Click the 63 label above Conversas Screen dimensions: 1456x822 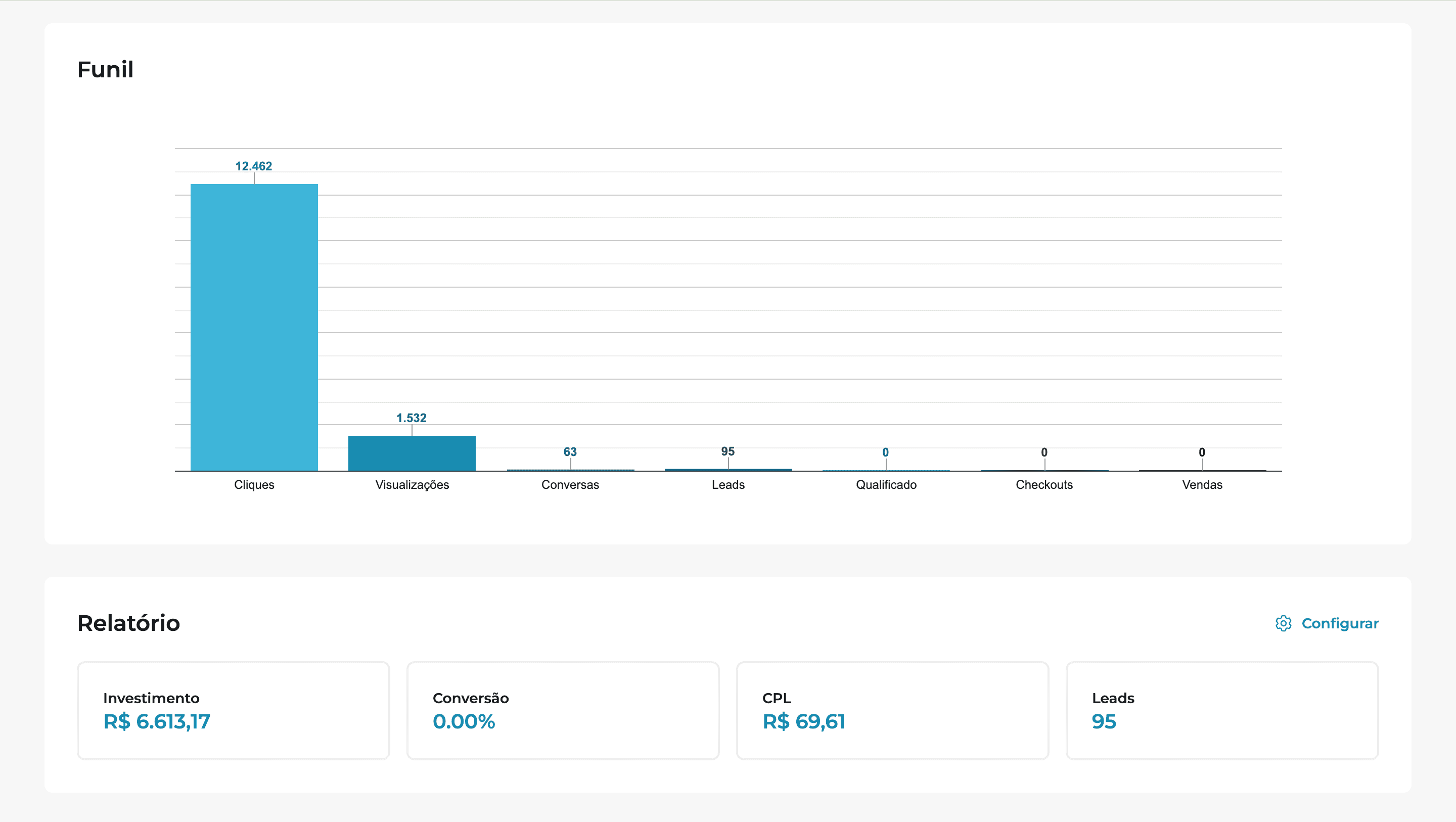tap(570, 452)
